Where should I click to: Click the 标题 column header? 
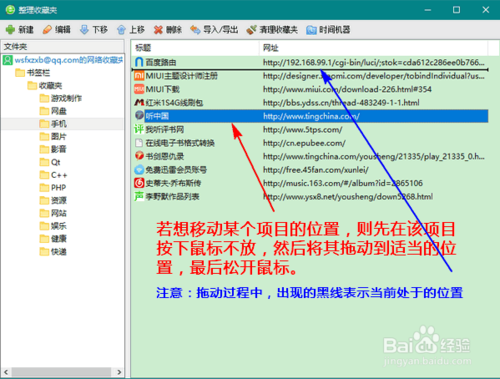[195, 48]
